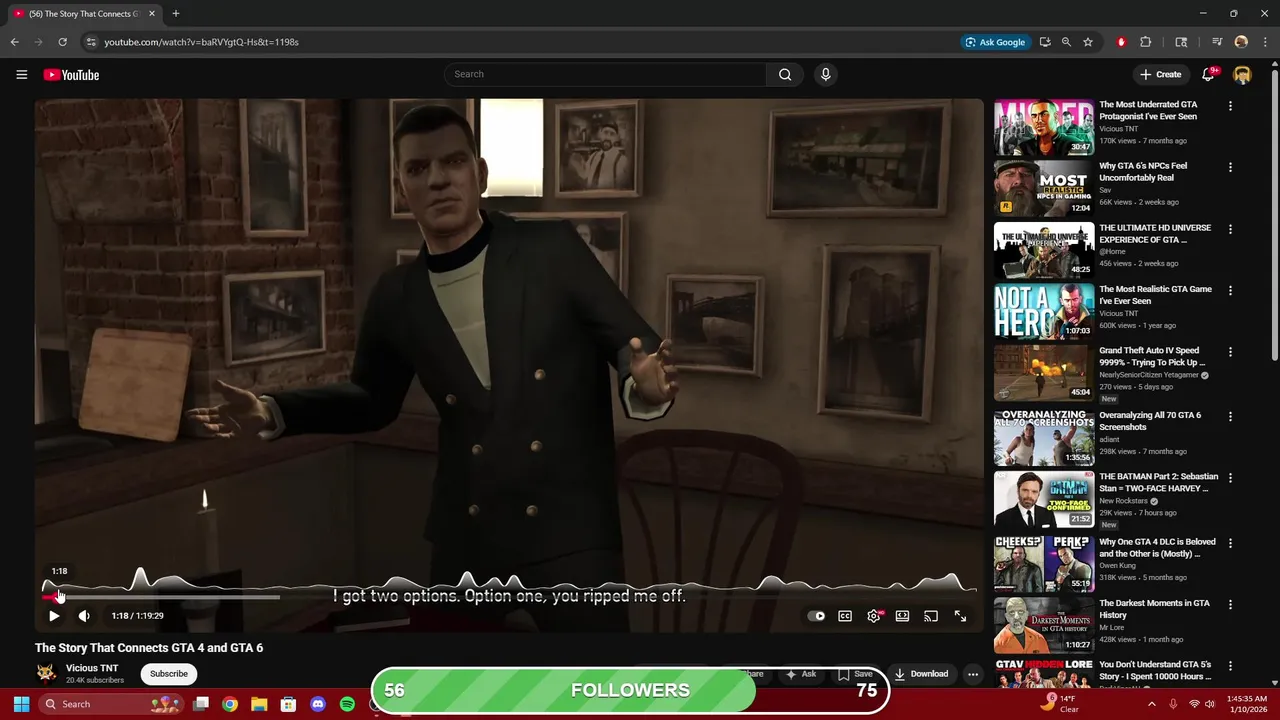Open Spotify from the taskbar
Image resolution: width=1280 pixels, height=720 pixels.
click(x=347, y=704)
